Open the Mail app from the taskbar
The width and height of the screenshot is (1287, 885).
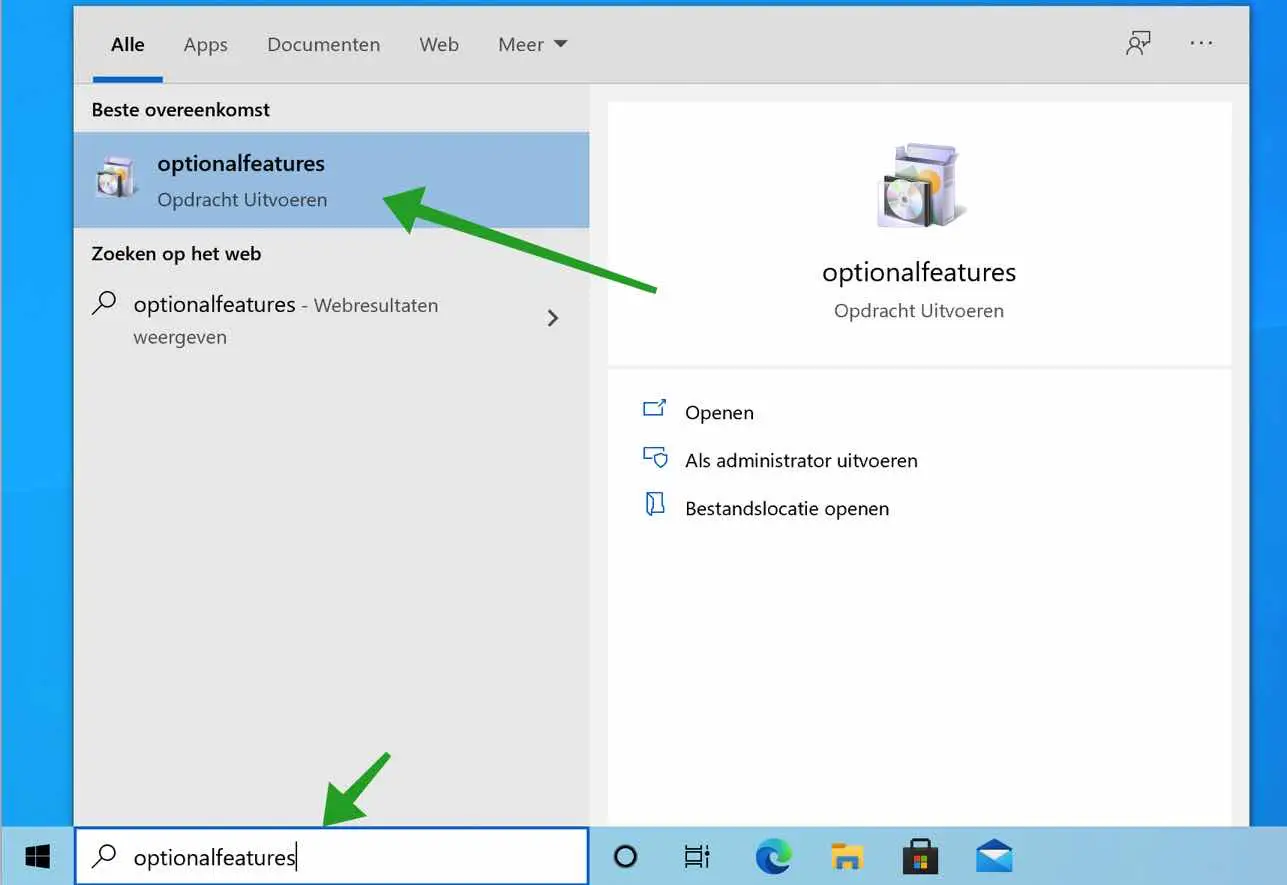coord(994,857)
